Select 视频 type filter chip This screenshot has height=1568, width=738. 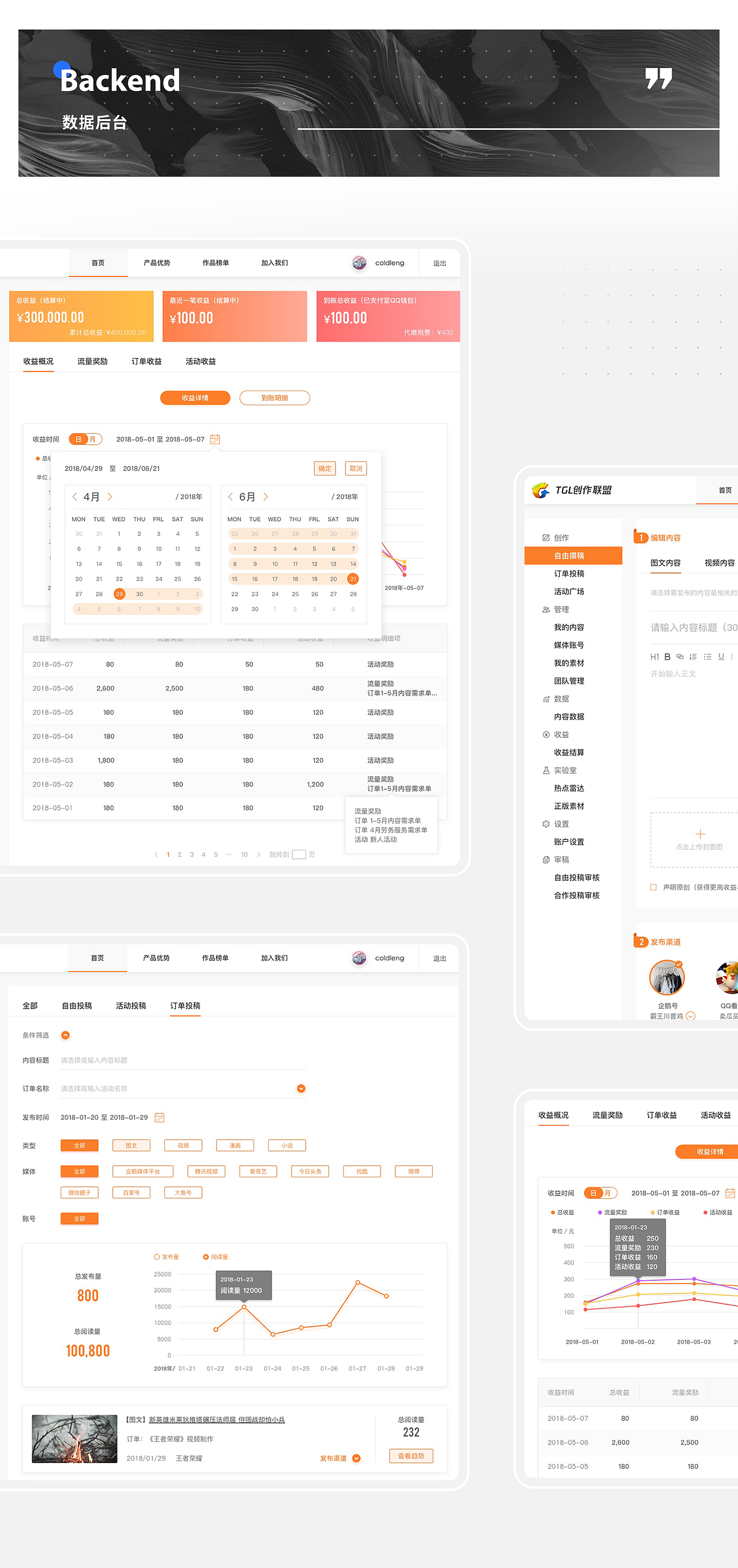pyautogui.click(x=183, y=1146)
